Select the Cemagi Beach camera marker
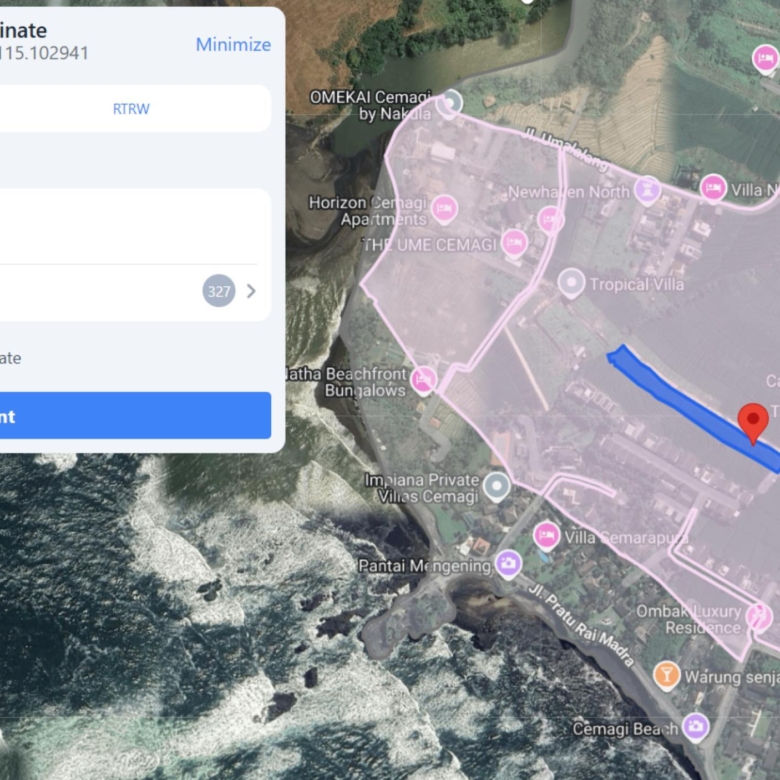The image size is (780, 780). tap(695, 727)
